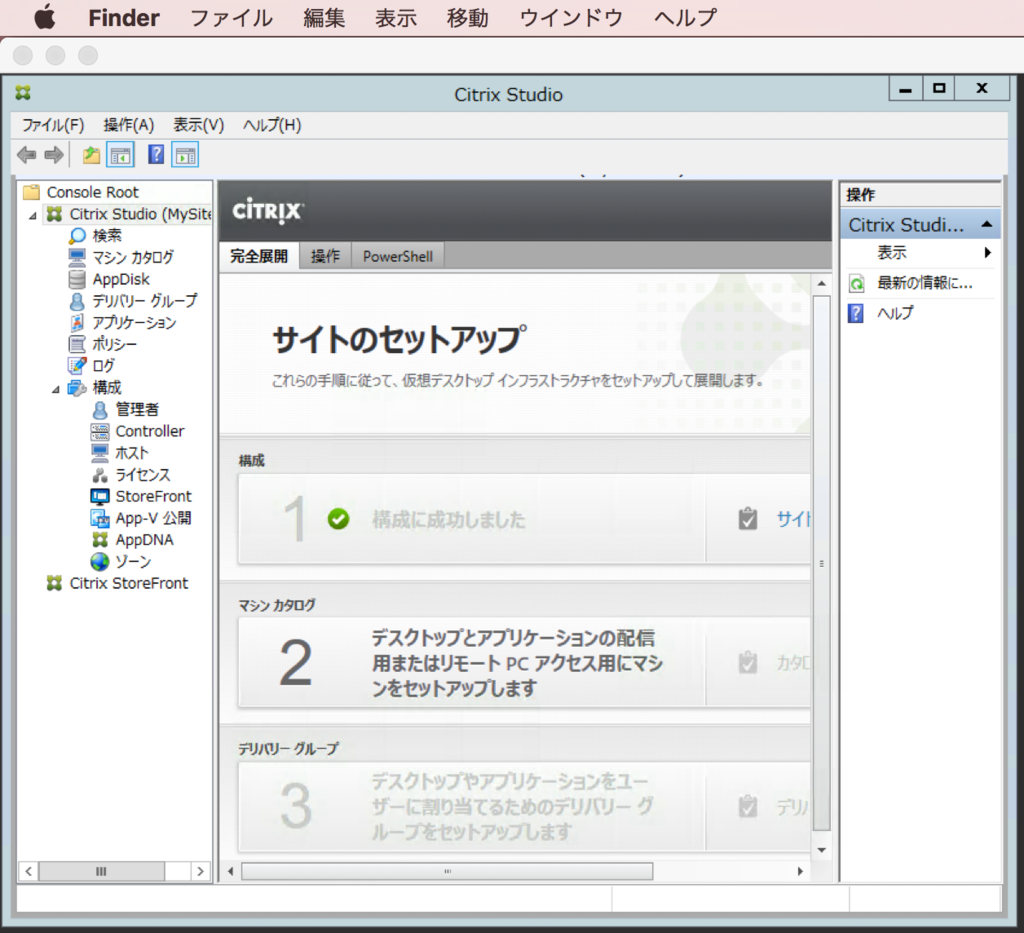Select the AppDisk tree node
1024x933 pixels.
(x=121, y=279)
